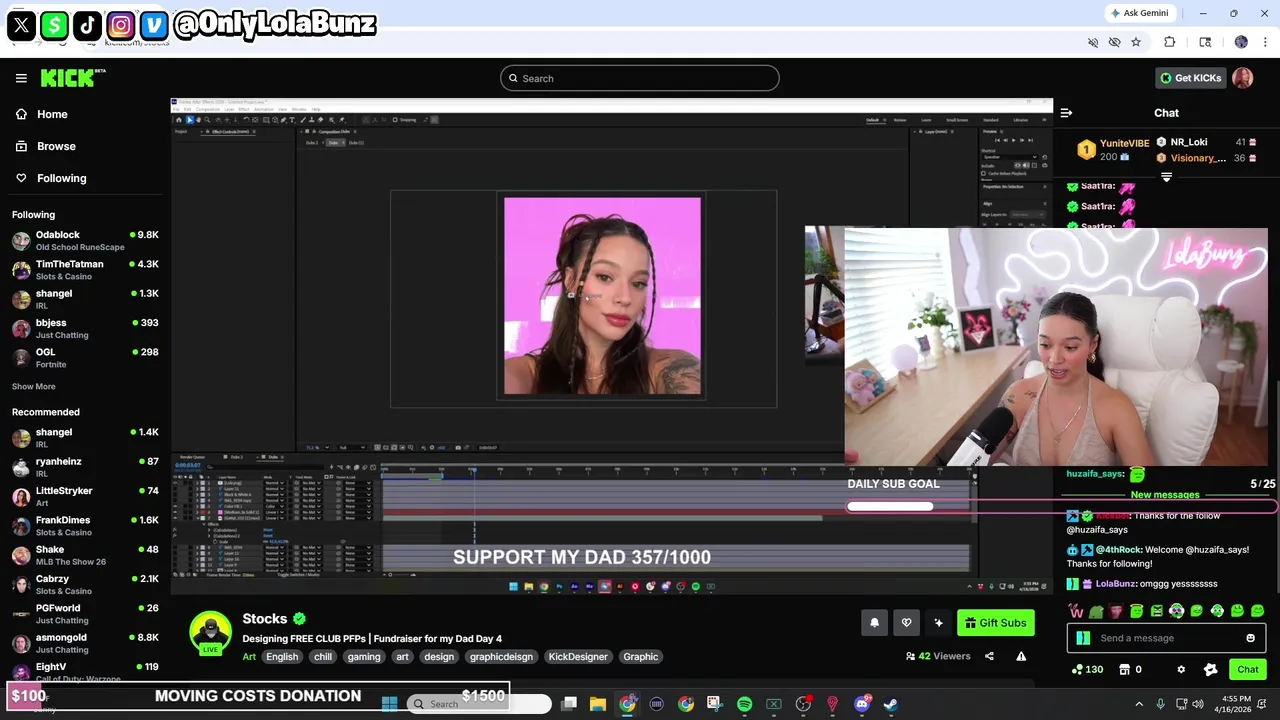
Task: Click the Gift Subs button
Action: point(995,623)
